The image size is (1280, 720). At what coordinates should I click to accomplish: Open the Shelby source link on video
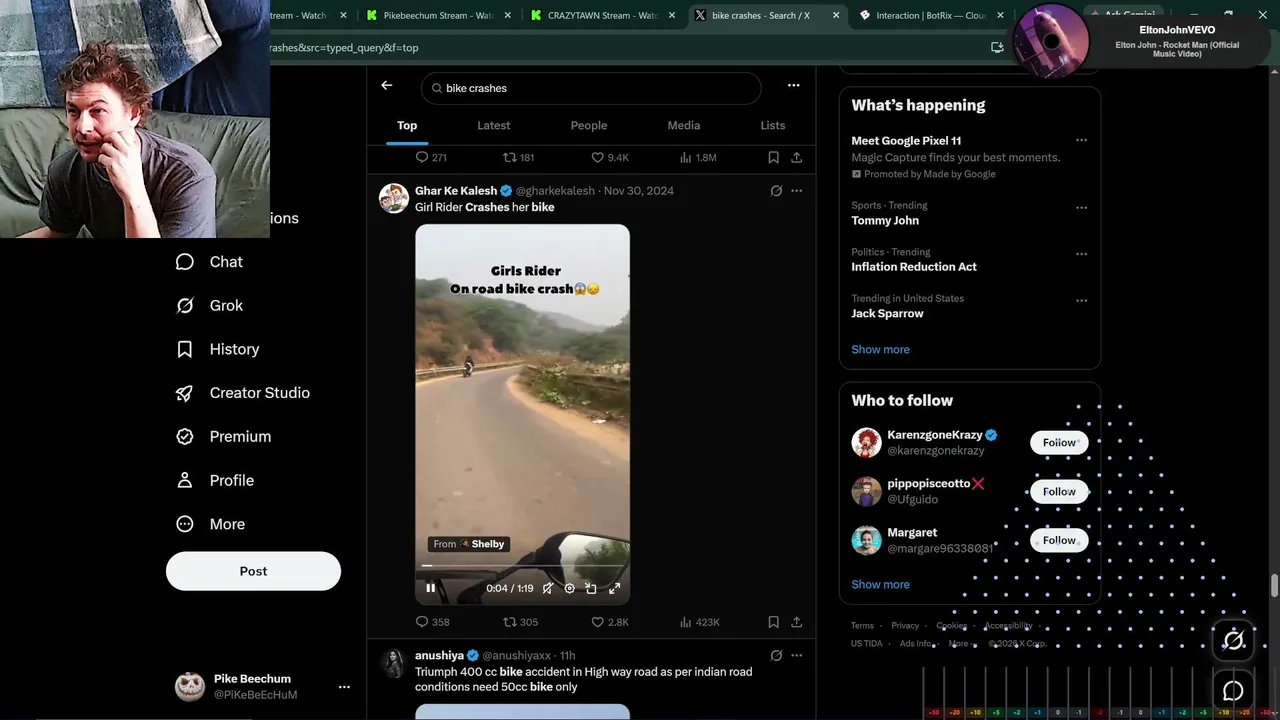(469, 544)
